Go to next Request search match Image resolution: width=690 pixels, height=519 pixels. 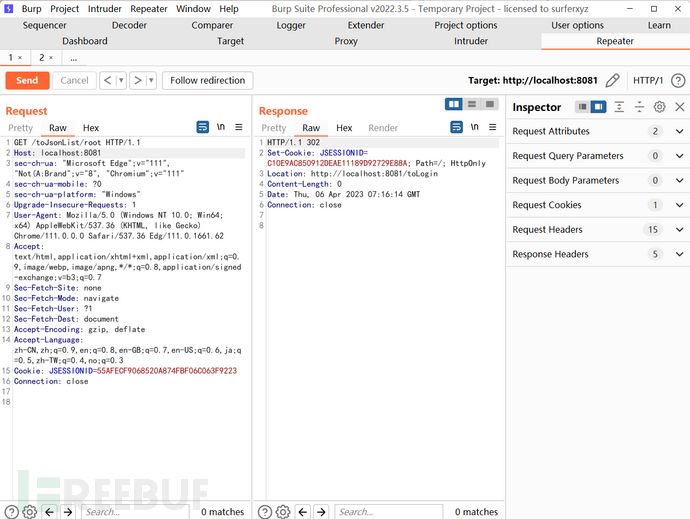click(x=68, y=512)
